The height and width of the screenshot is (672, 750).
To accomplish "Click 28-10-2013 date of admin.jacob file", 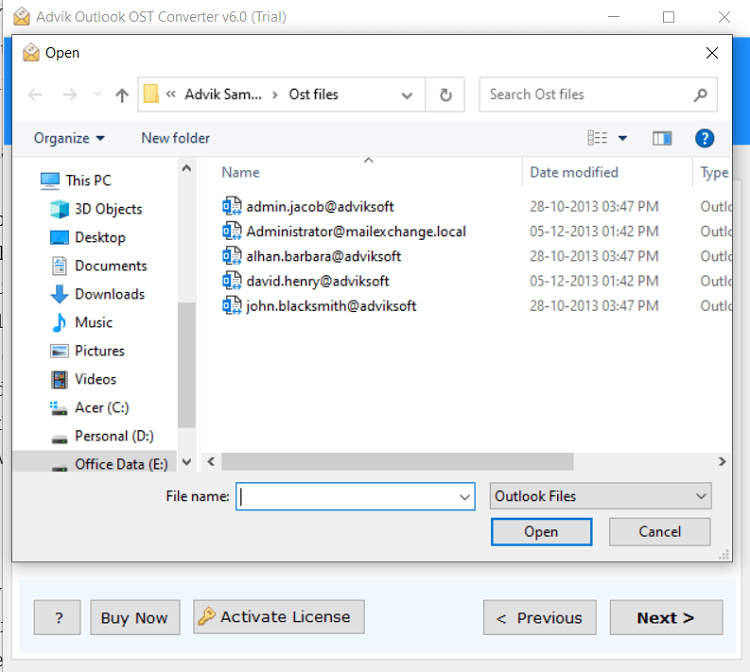I will (x=594, y=207).
